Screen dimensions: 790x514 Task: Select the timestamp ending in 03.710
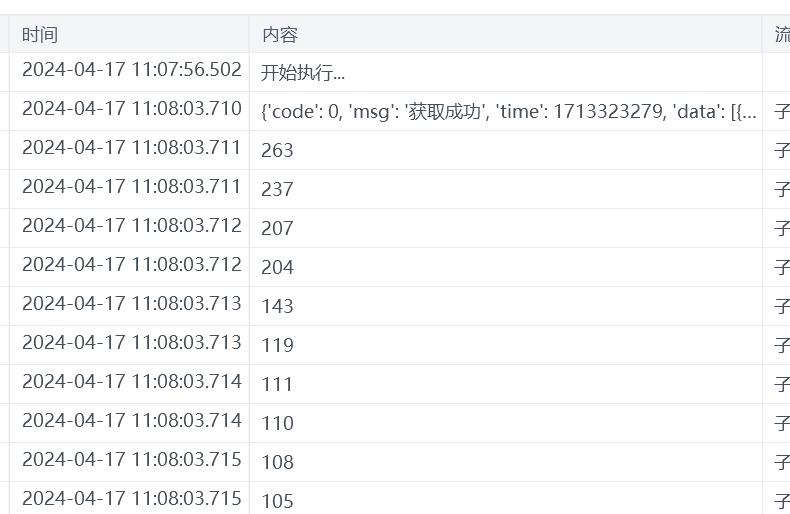click(x=132, y=108)
